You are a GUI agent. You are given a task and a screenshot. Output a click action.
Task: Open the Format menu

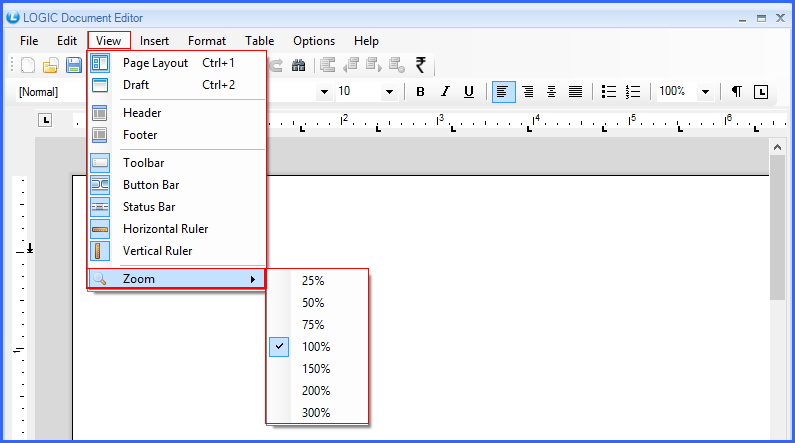click(x=207, y=41)
